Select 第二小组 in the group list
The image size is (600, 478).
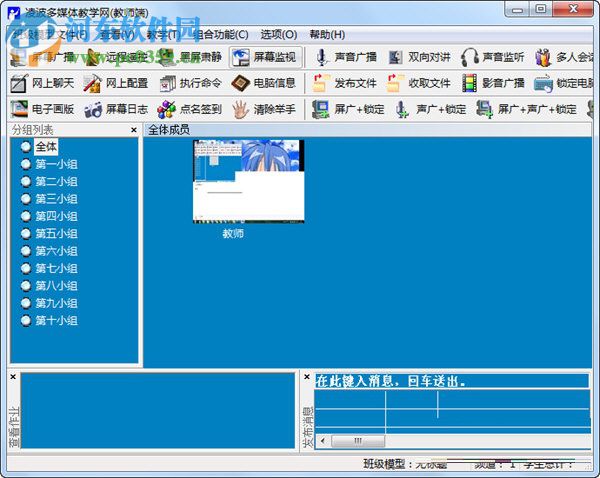(x=56, y=181)
